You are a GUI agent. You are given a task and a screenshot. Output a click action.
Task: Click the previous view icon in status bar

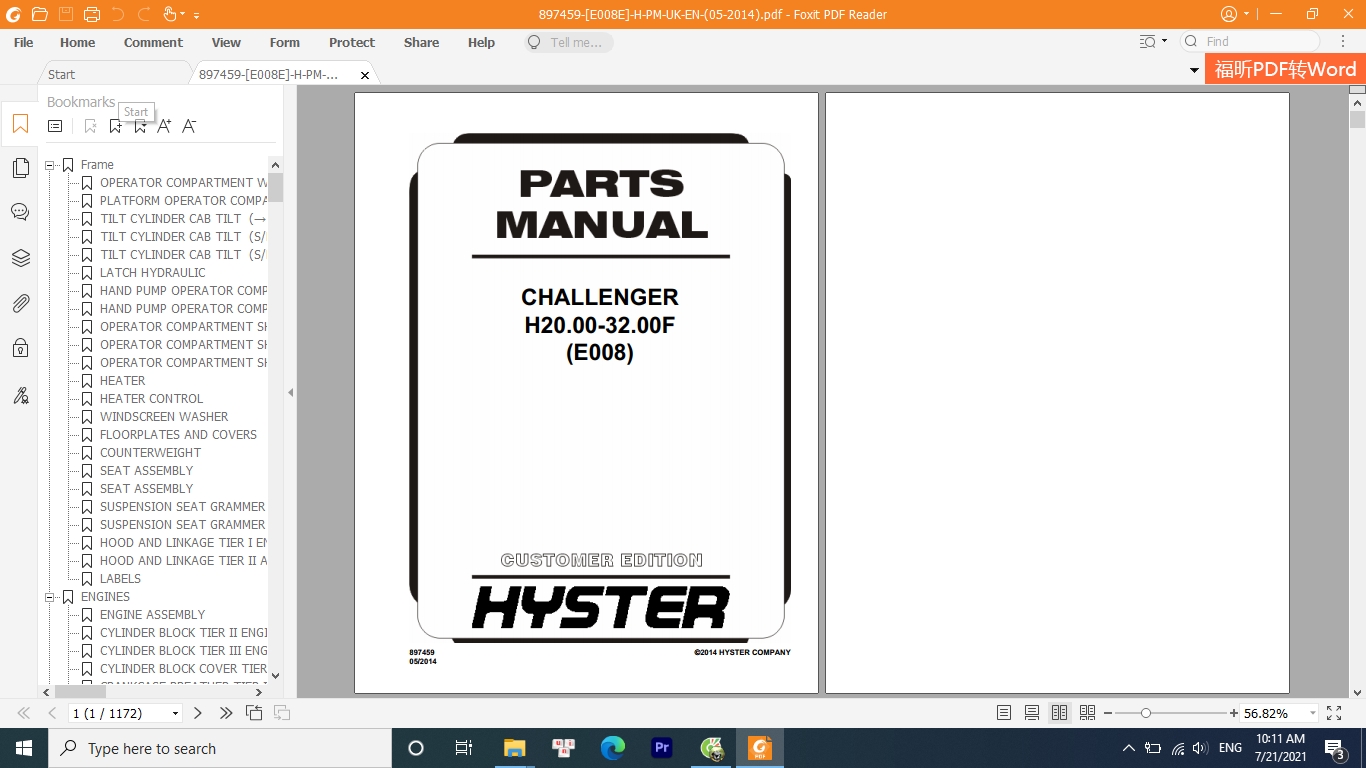(254, 713)
